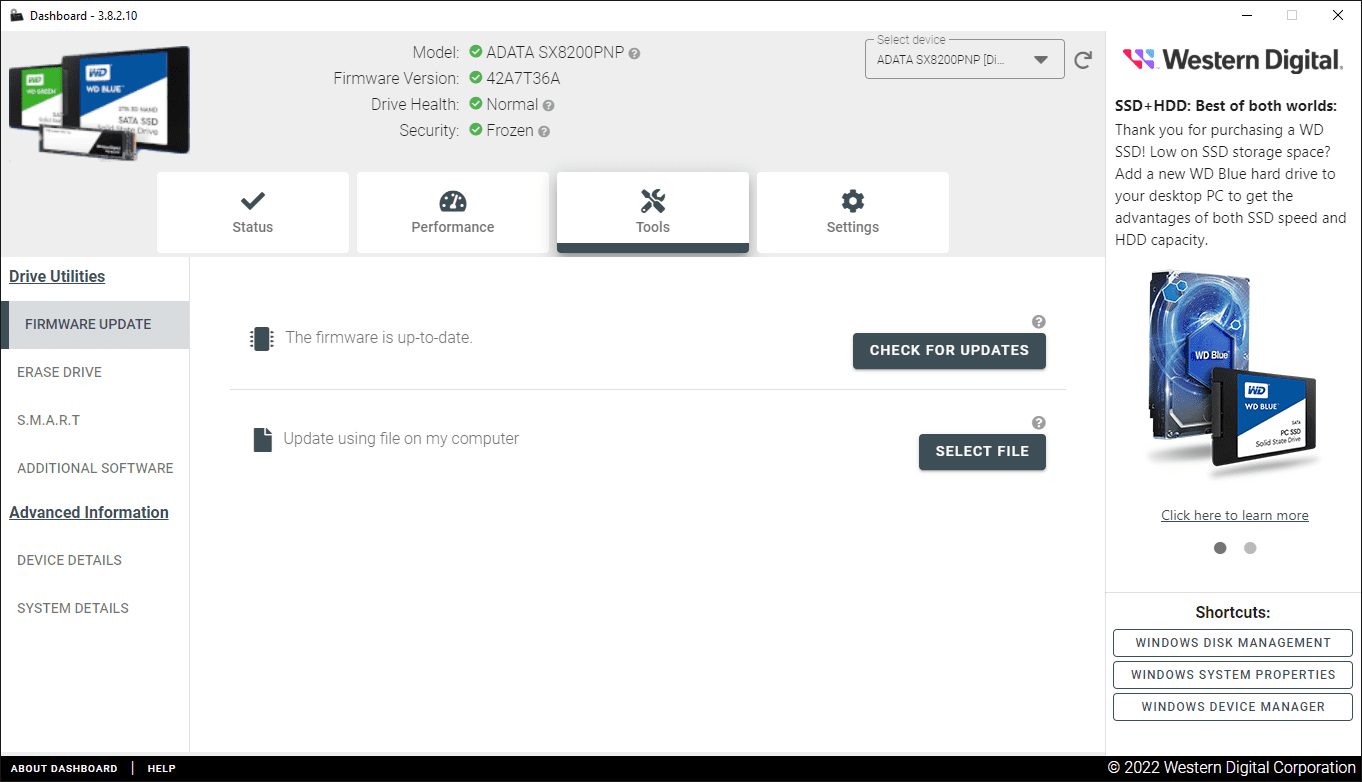Screen dimensions: 1362x782
Task: Open the Settings tab
Action: (853, 212)
